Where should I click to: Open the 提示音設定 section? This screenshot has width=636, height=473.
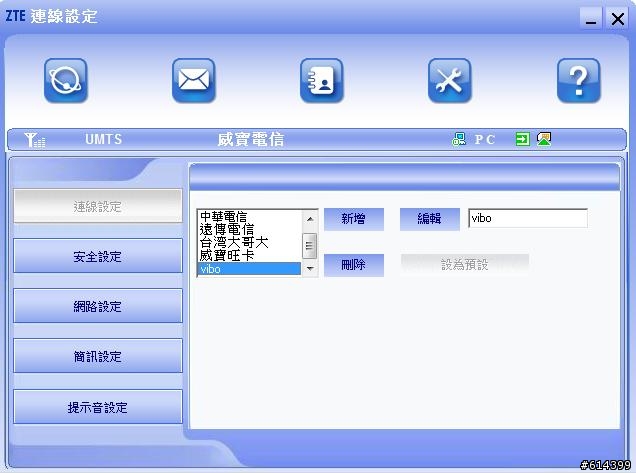(98, 407)
